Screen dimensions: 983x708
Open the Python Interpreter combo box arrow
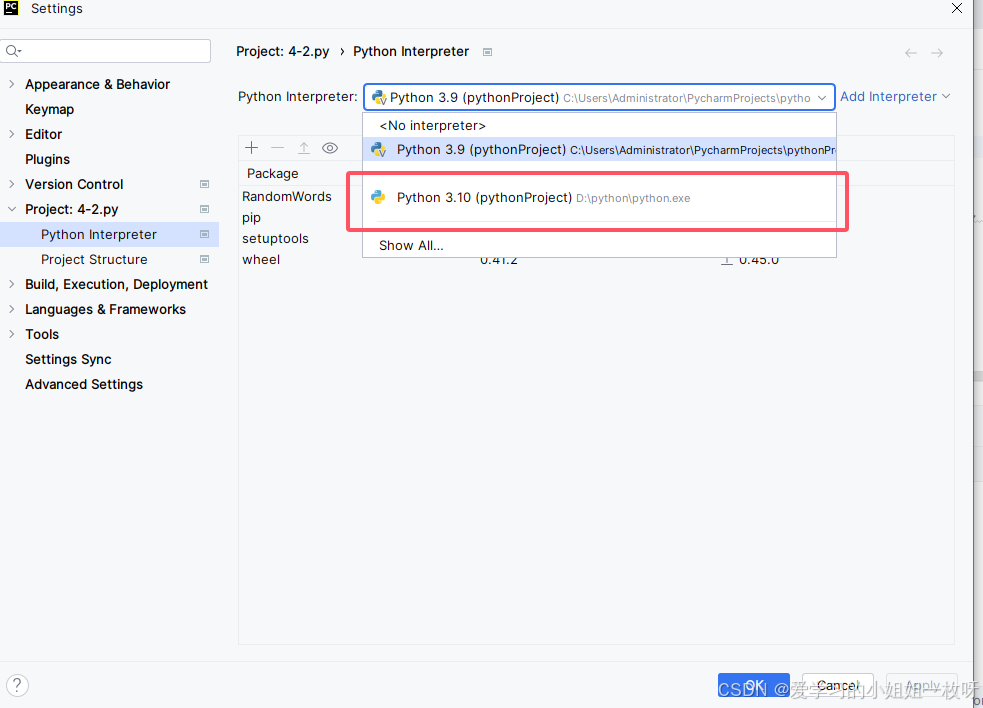[x=822, y=98]
